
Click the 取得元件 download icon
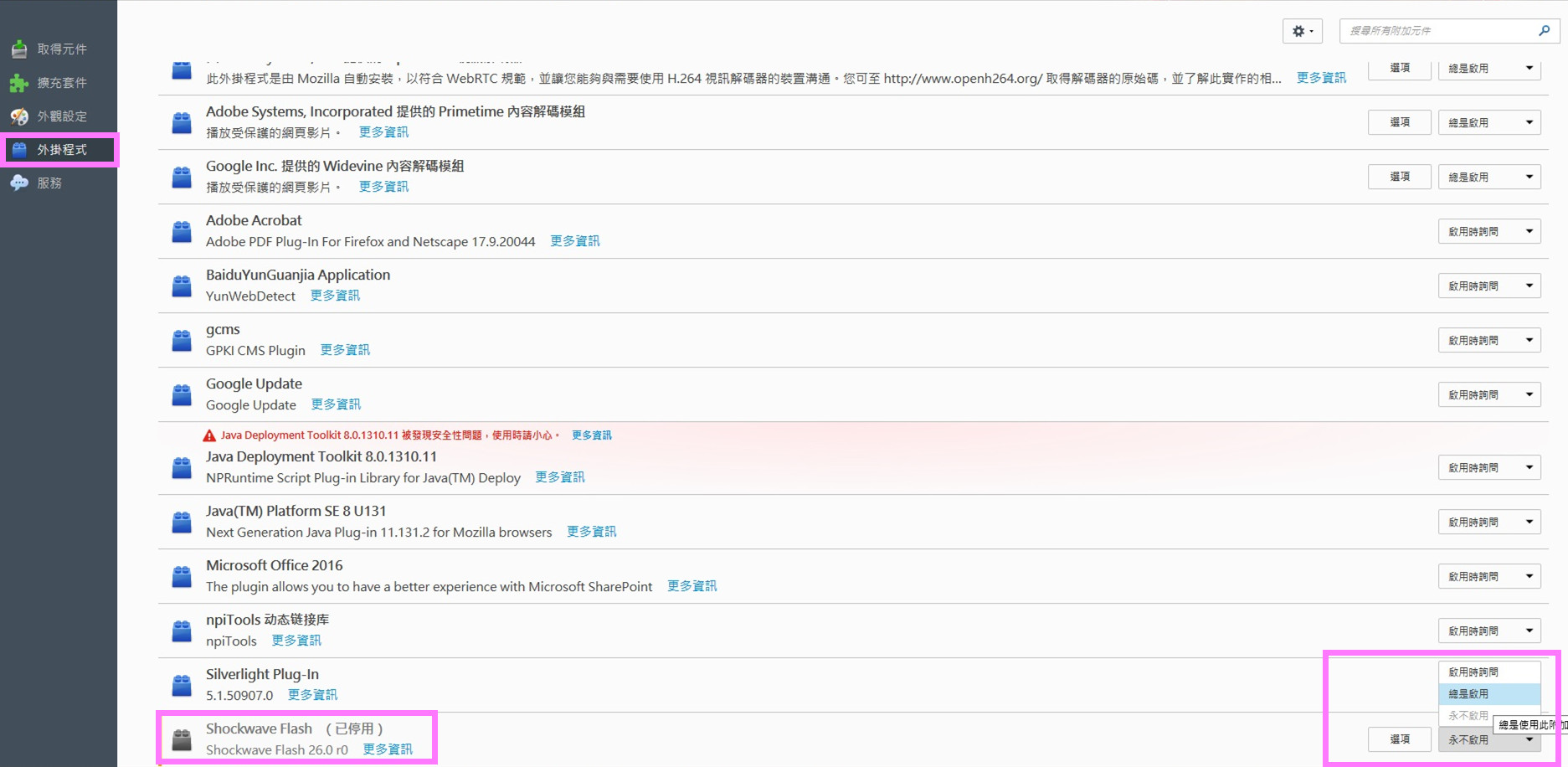pyautogui.click(x=18, y=49)
